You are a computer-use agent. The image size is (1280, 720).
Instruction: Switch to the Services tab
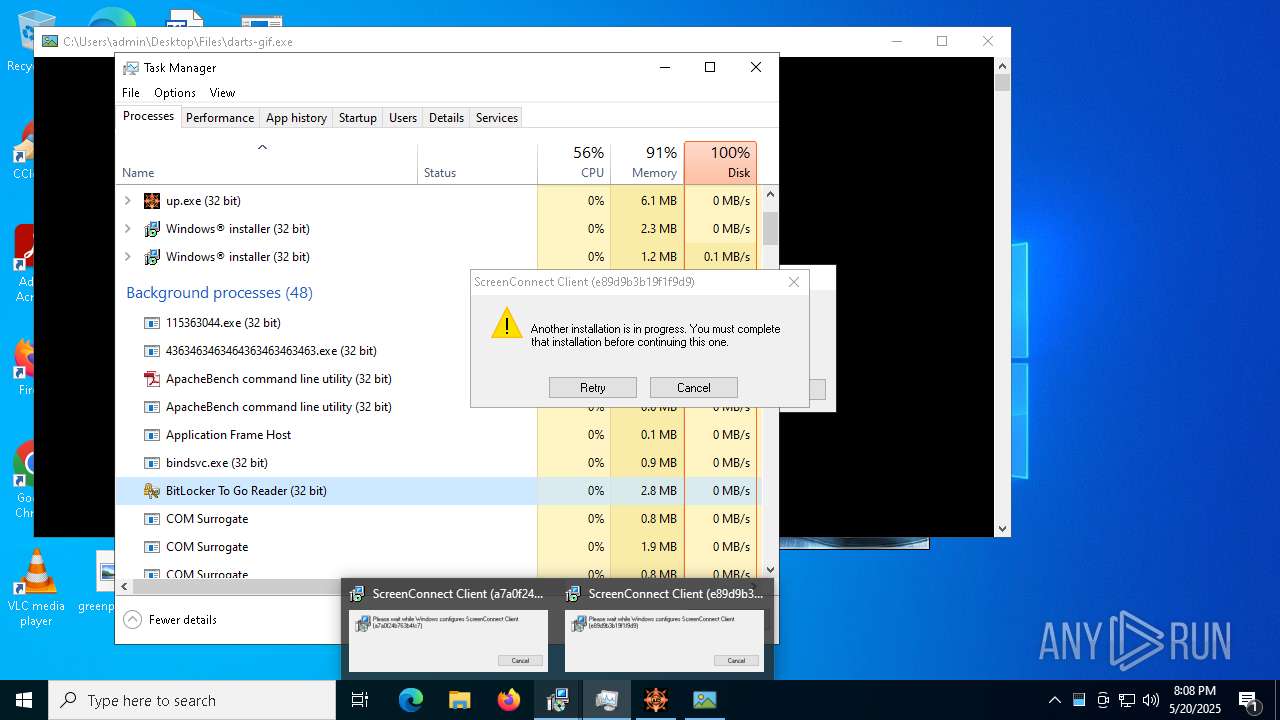point(497,118)
